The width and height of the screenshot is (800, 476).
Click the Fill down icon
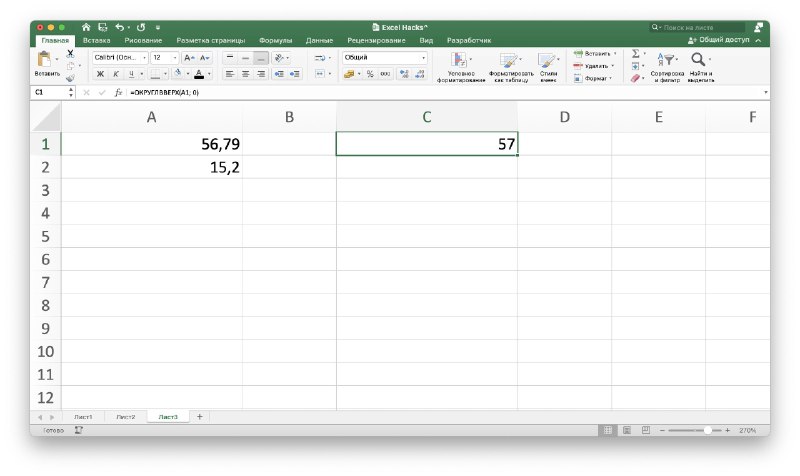tap(636, 66)
